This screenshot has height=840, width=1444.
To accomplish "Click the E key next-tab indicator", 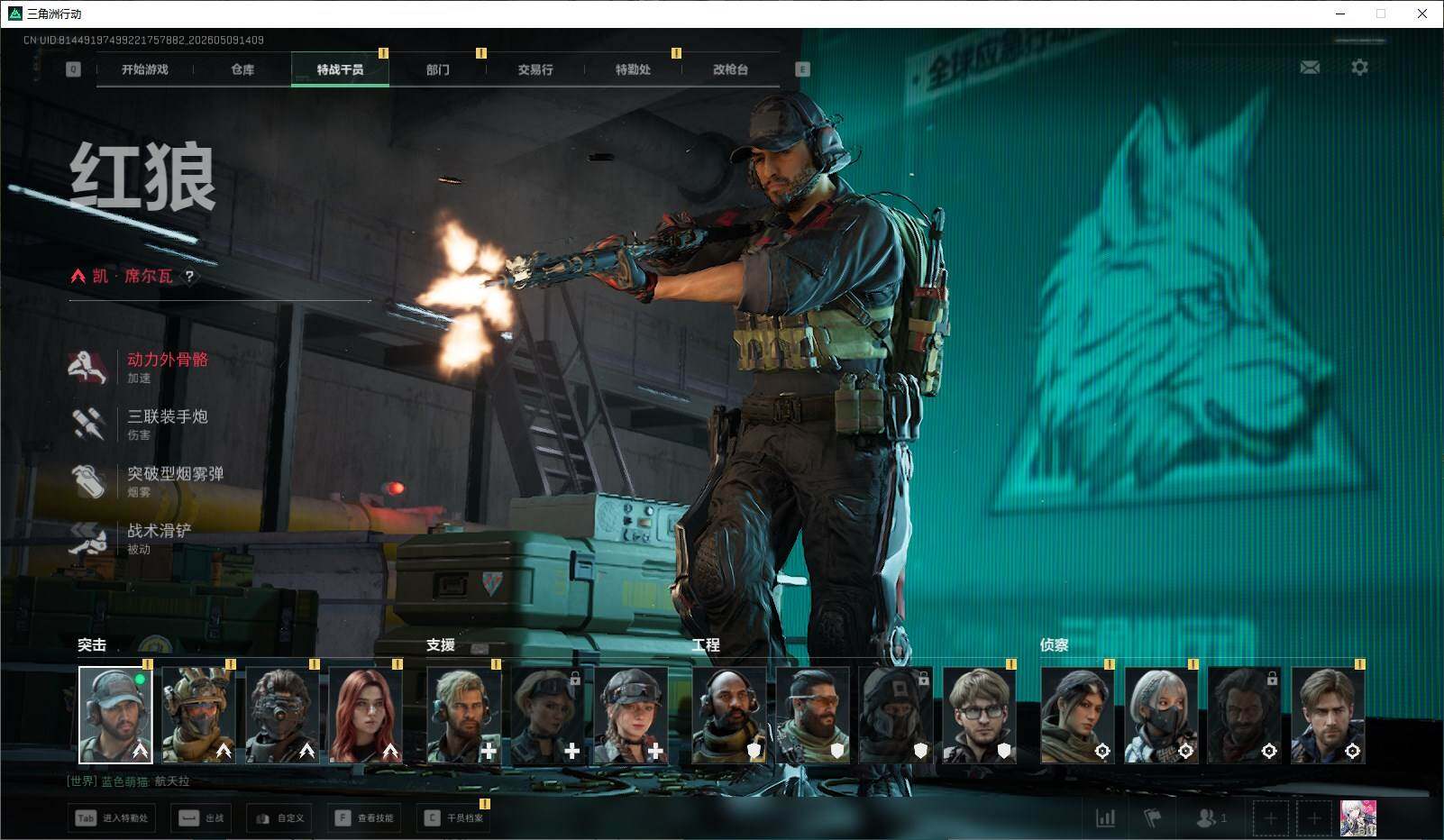I will click(x=802, y=69).
